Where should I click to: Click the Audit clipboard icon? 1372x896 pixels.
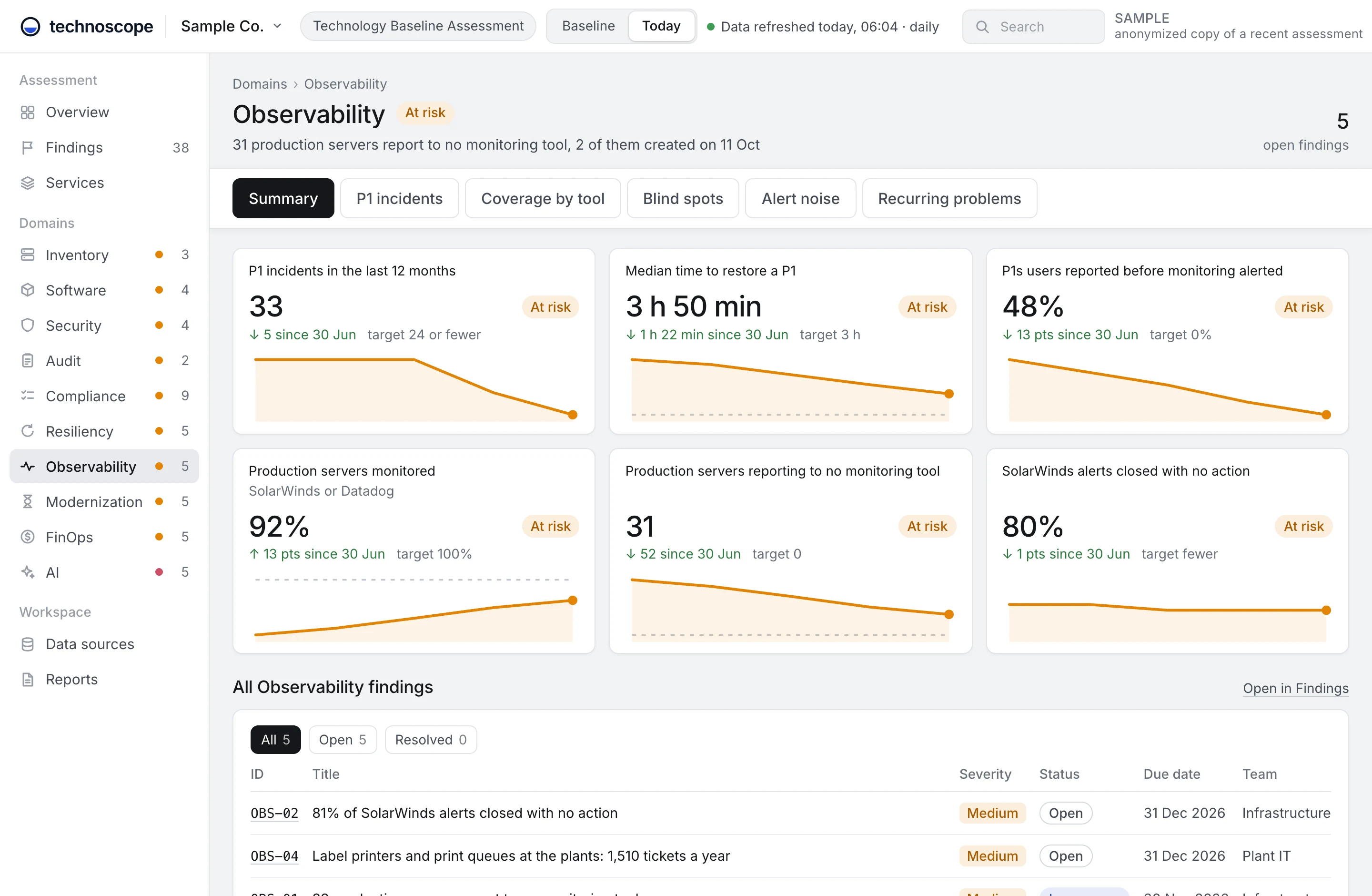coord(27,361)
